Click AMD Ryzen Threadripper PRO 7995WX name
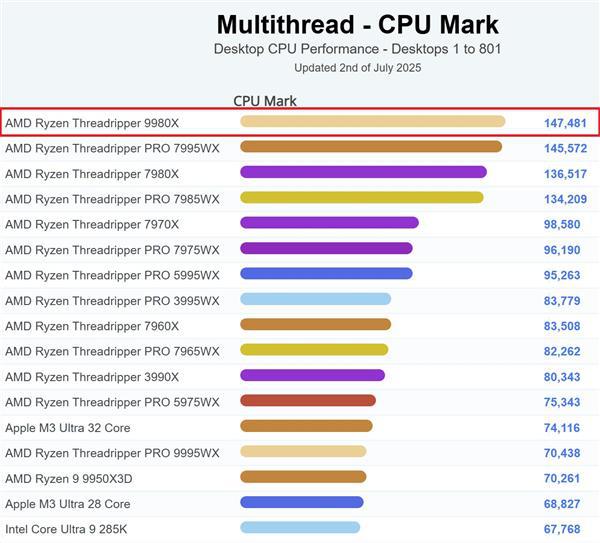600x543 pixels. tap(112, 148)
